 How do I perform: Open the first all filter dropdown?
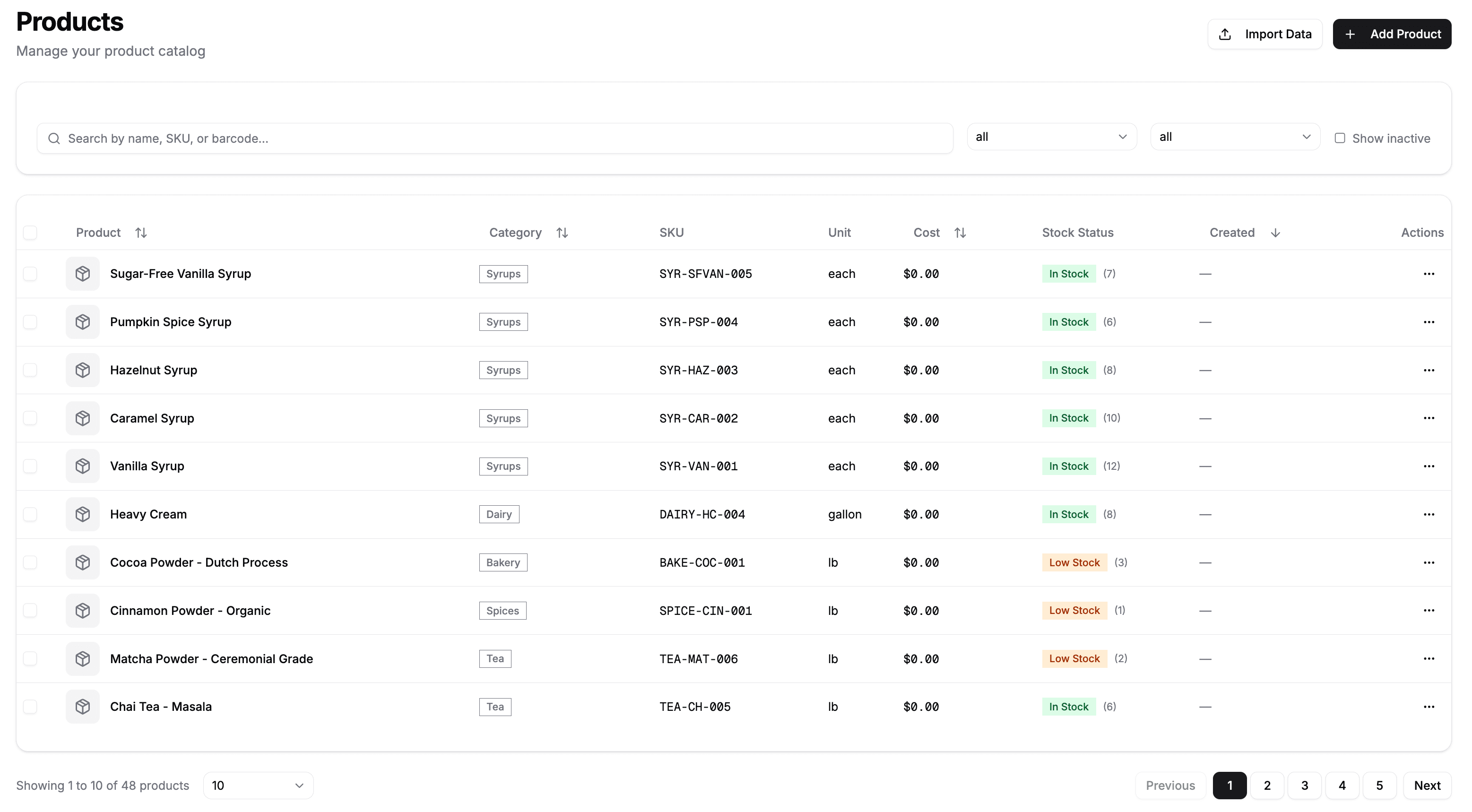coord(1051,136)
